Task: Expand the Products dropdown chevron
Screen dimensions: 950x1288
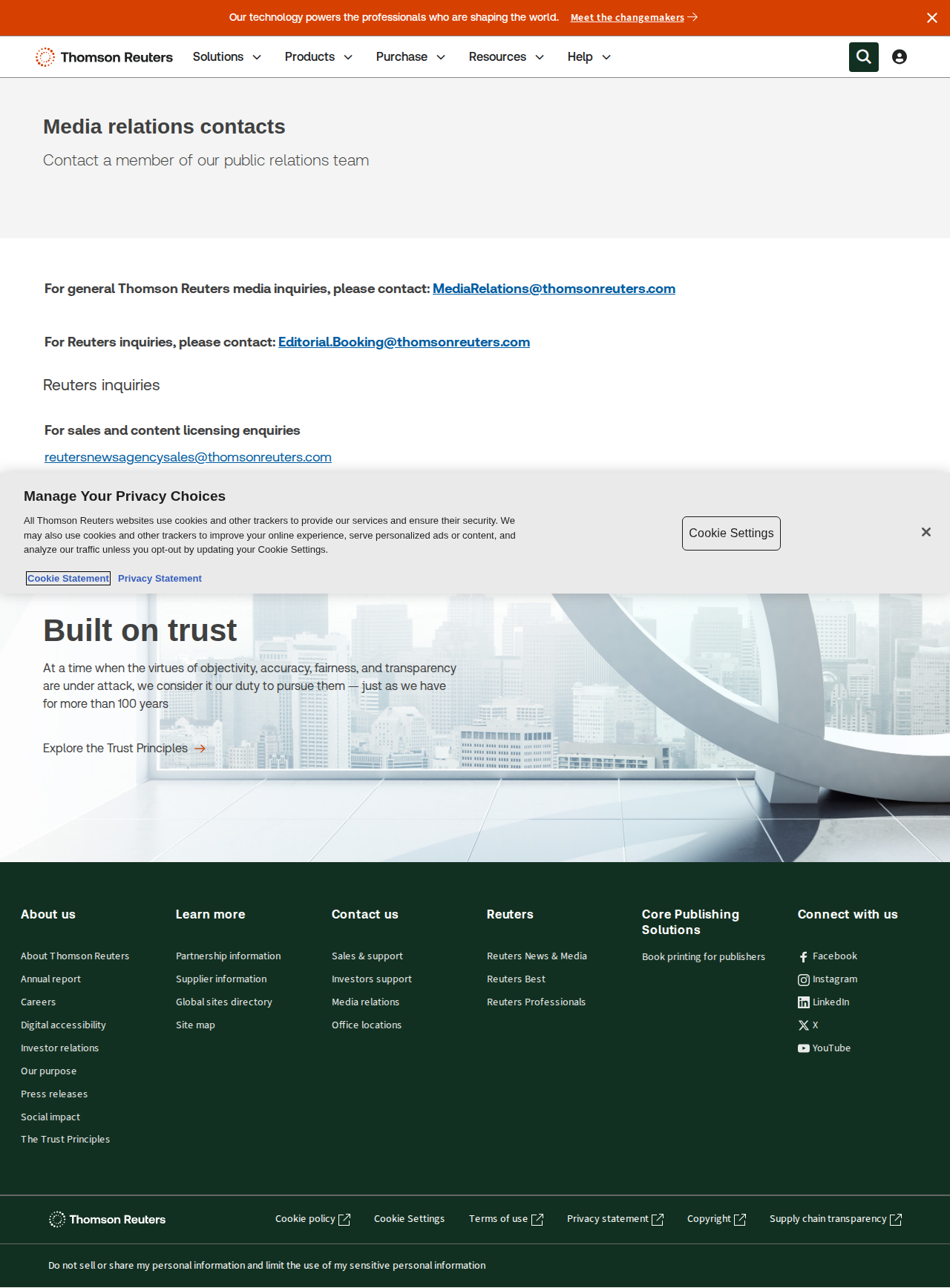Action: click(x=348, y=57)
